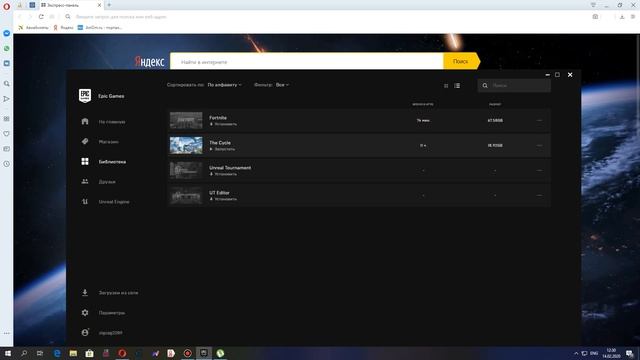640x360 pixels.
Task: Click the Epic Games logo
Action: point(85,96)
